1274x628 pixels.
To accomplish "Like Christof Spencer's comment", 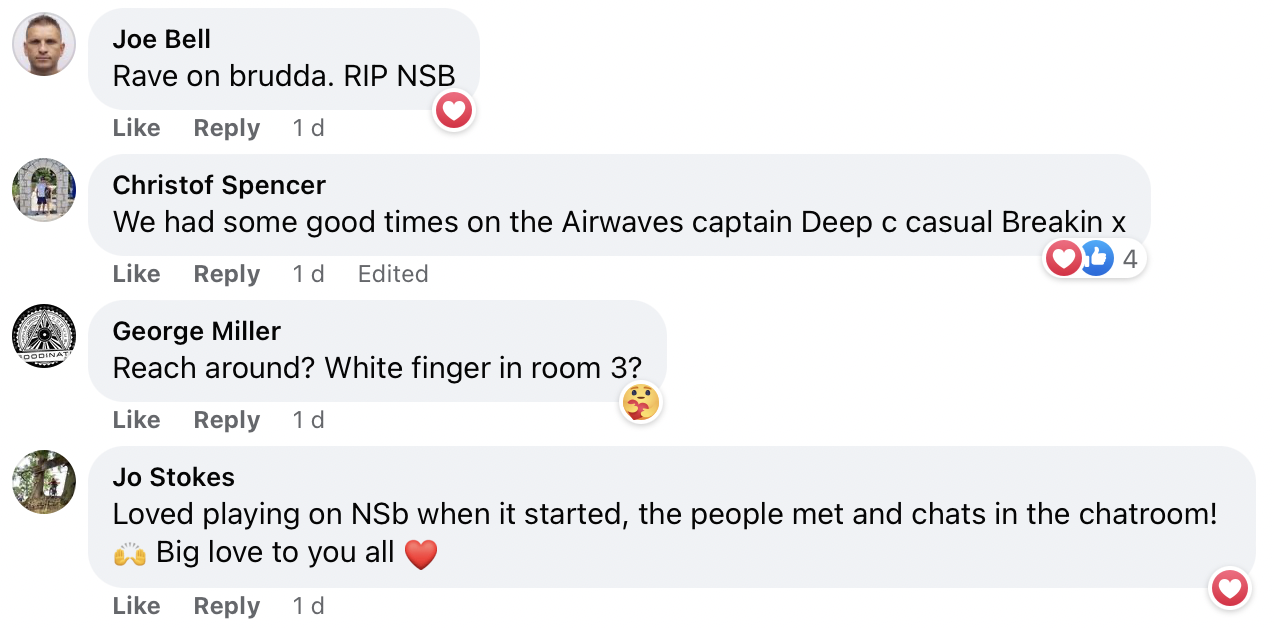I will coord(136,274).
